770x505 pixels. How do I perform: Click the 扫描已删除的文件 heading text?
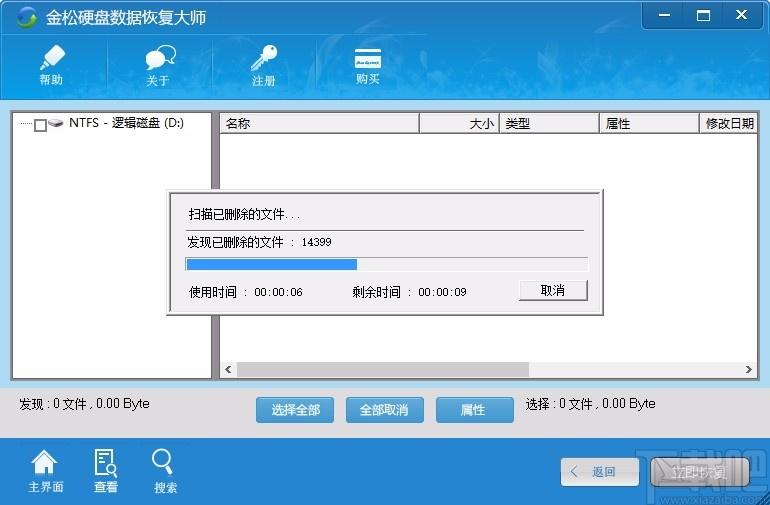(x=244, y=214)
